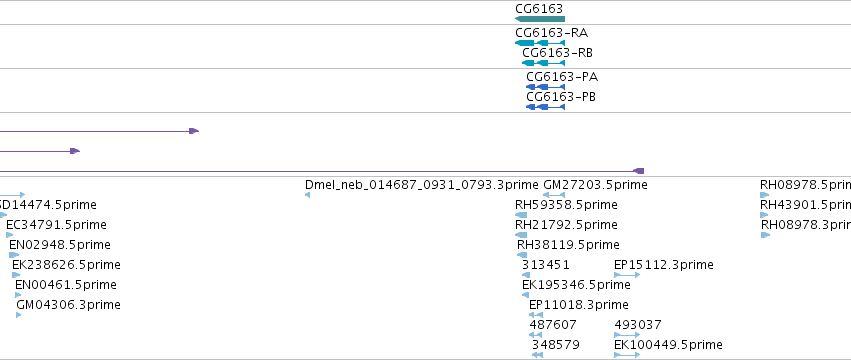Screen dimensions: 851x360
Task: Select the EP11018.3prime feature glyph
Action: [x=536, y=315]
